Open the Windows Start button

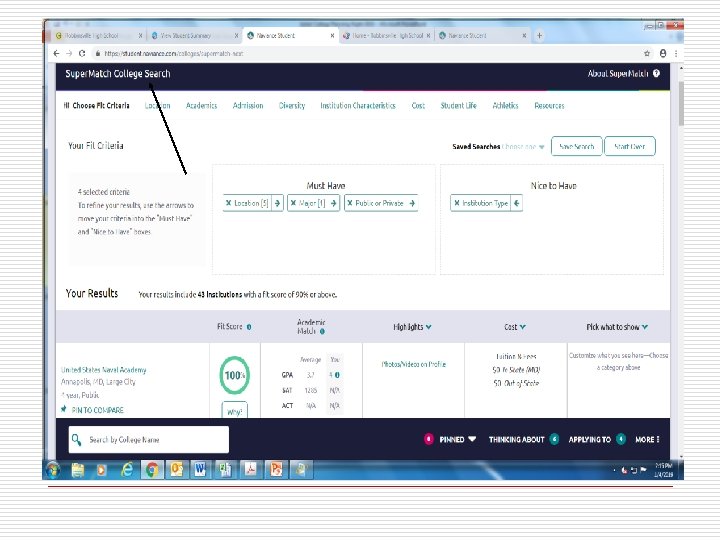53,470
